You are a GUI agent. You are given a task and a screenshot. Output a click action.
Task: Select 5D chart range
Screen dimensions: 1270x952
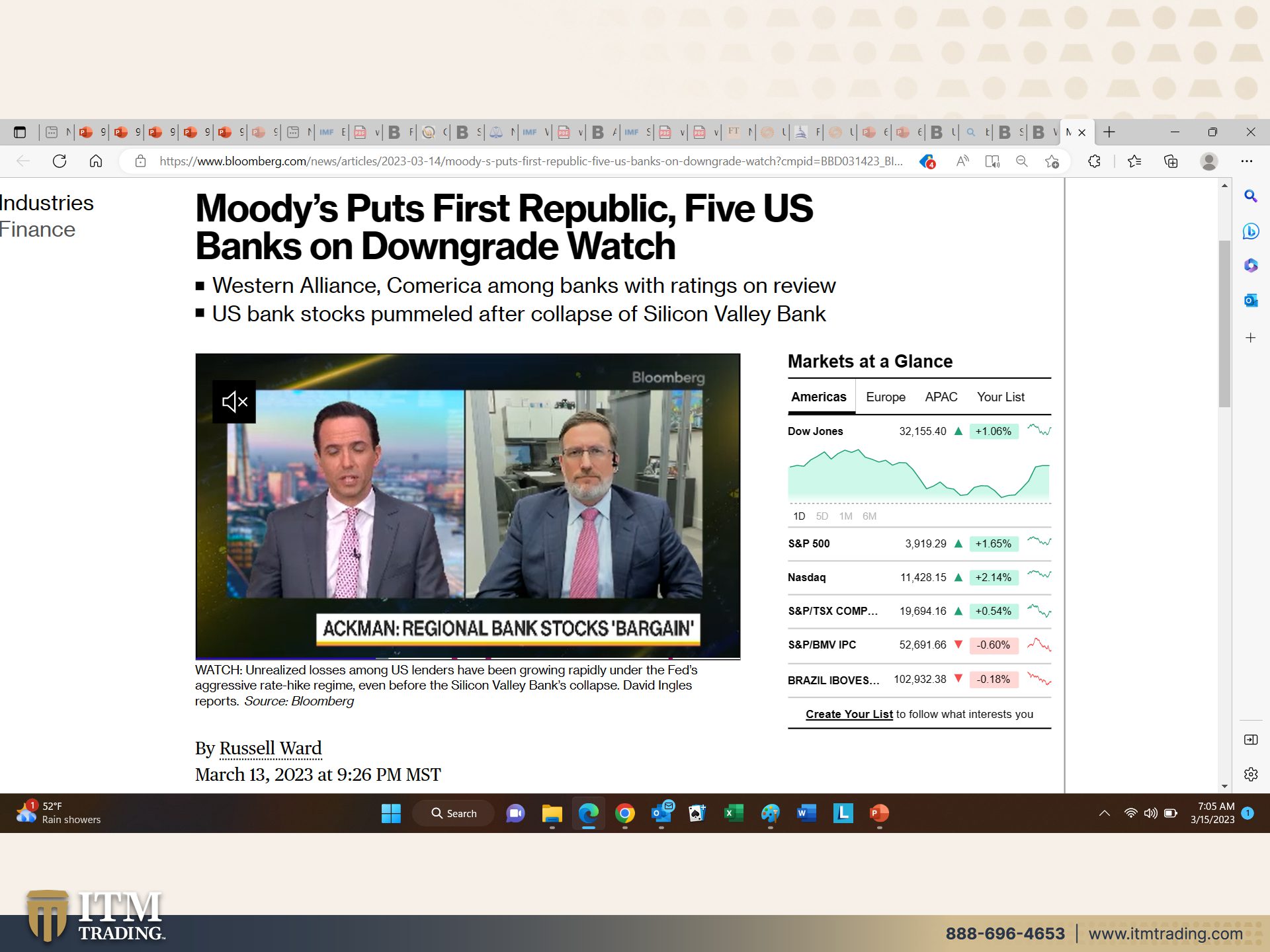pyautogui.click(x=822, y=516)
